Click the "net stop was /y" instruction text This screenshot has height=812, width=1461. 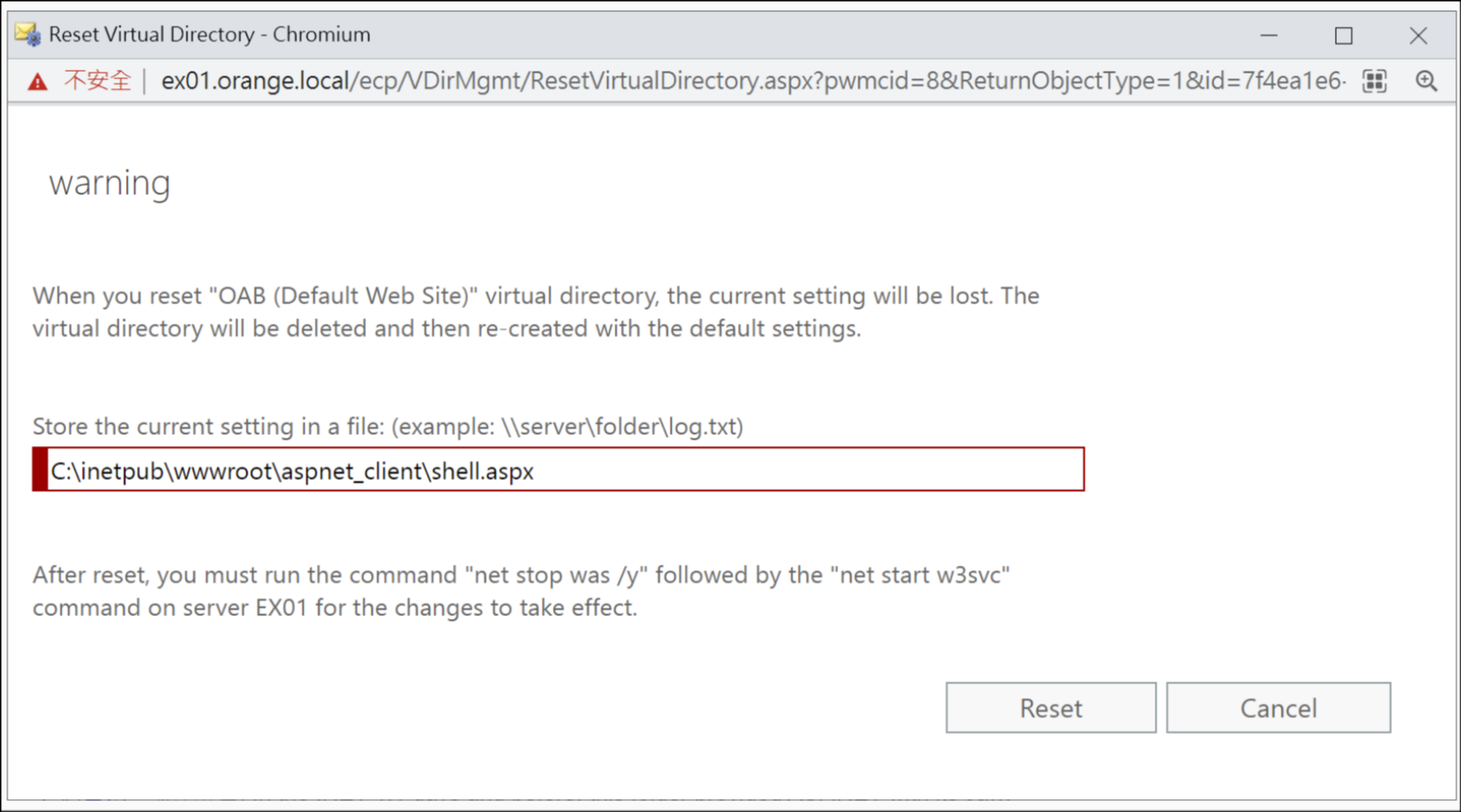[x=557, y=576]
